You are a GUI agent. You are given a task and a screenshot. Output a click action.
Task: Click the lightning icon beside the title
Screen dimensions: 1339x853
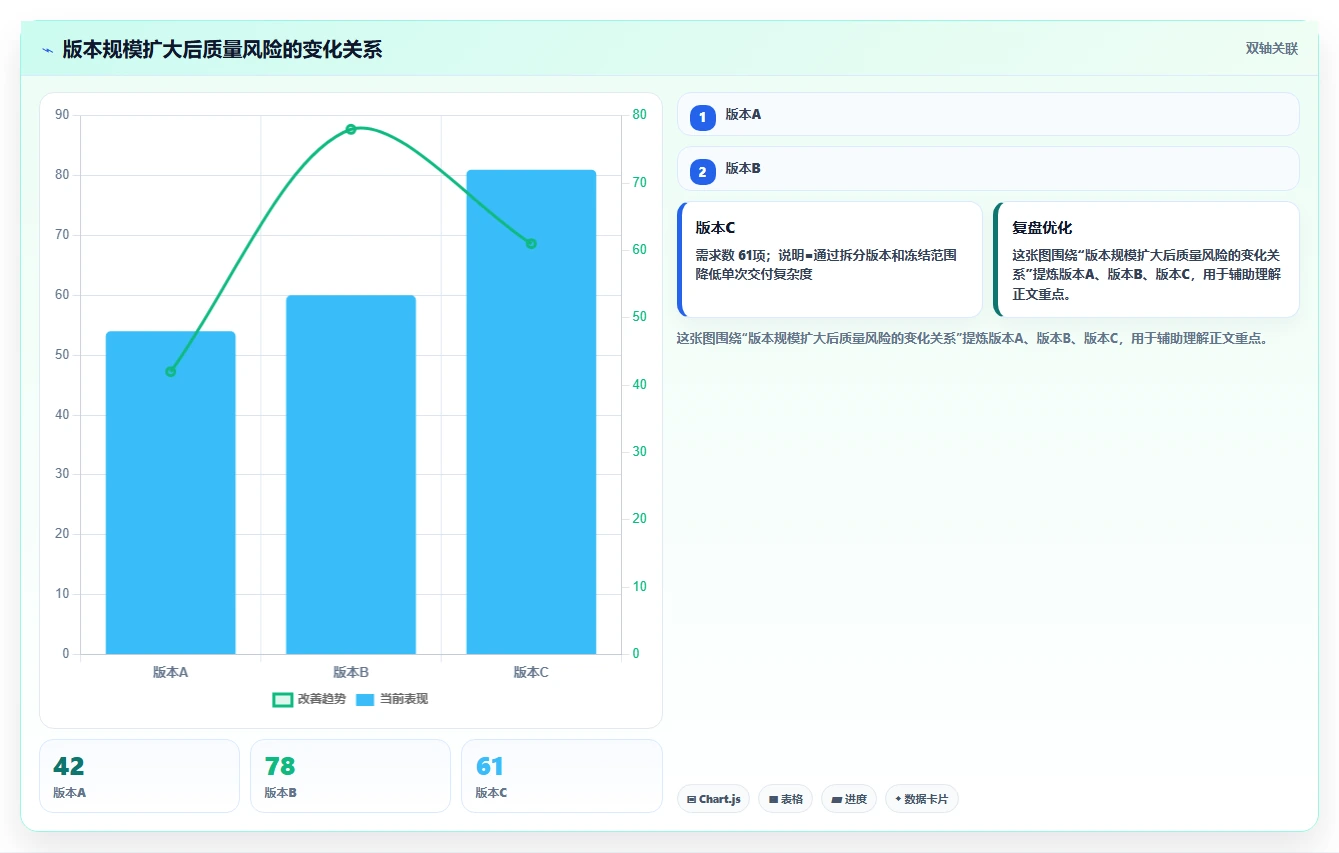pyautogui.click(x=48, y=50)
